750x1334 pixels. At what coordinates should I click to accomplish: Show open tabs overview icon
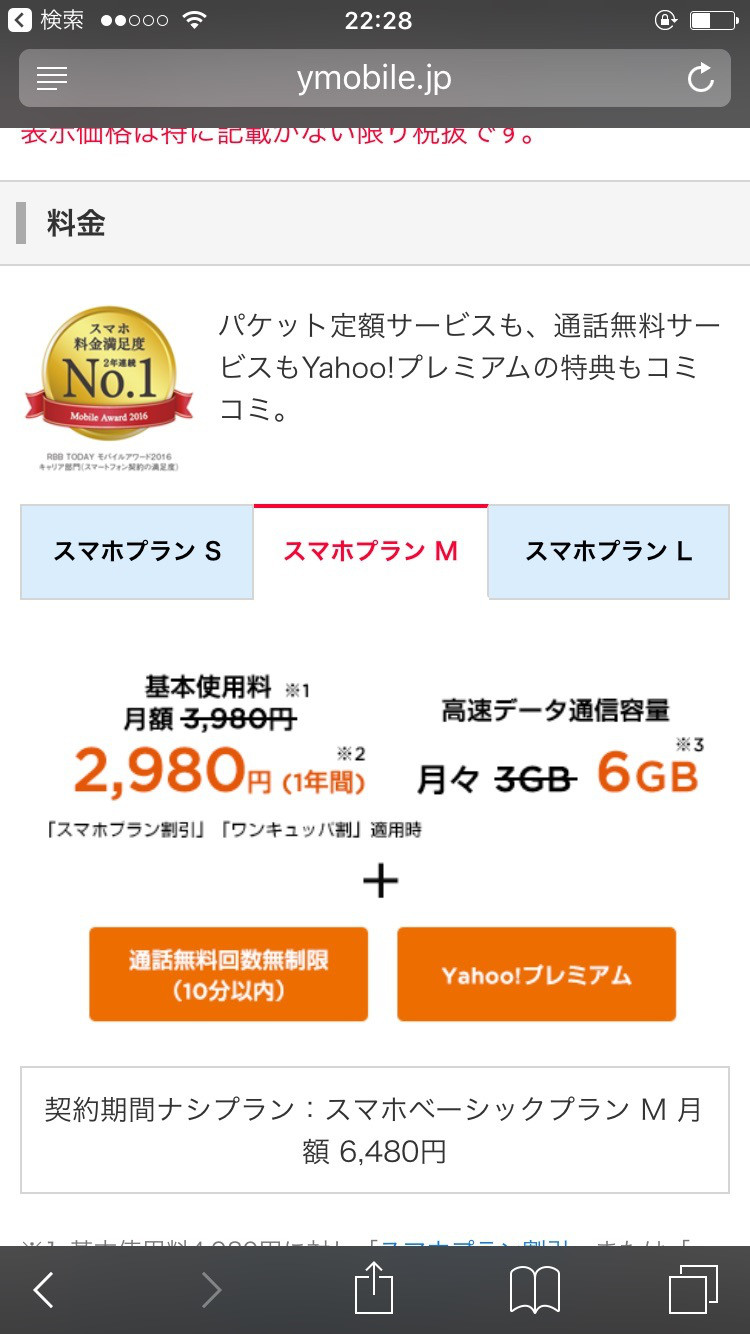pos(693,1289)
